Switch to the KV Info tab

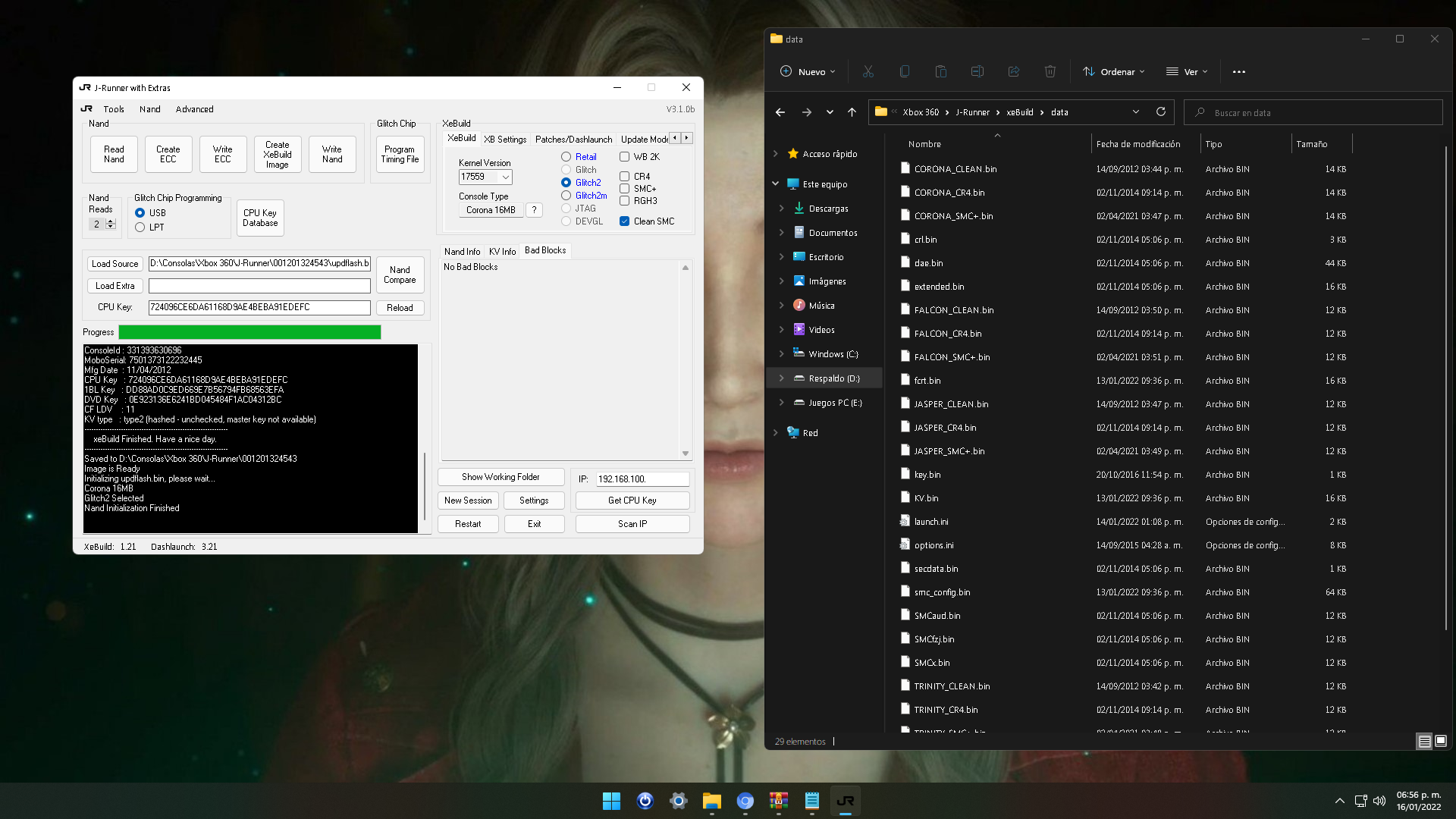pyautogui.click(x=502, y=252)
